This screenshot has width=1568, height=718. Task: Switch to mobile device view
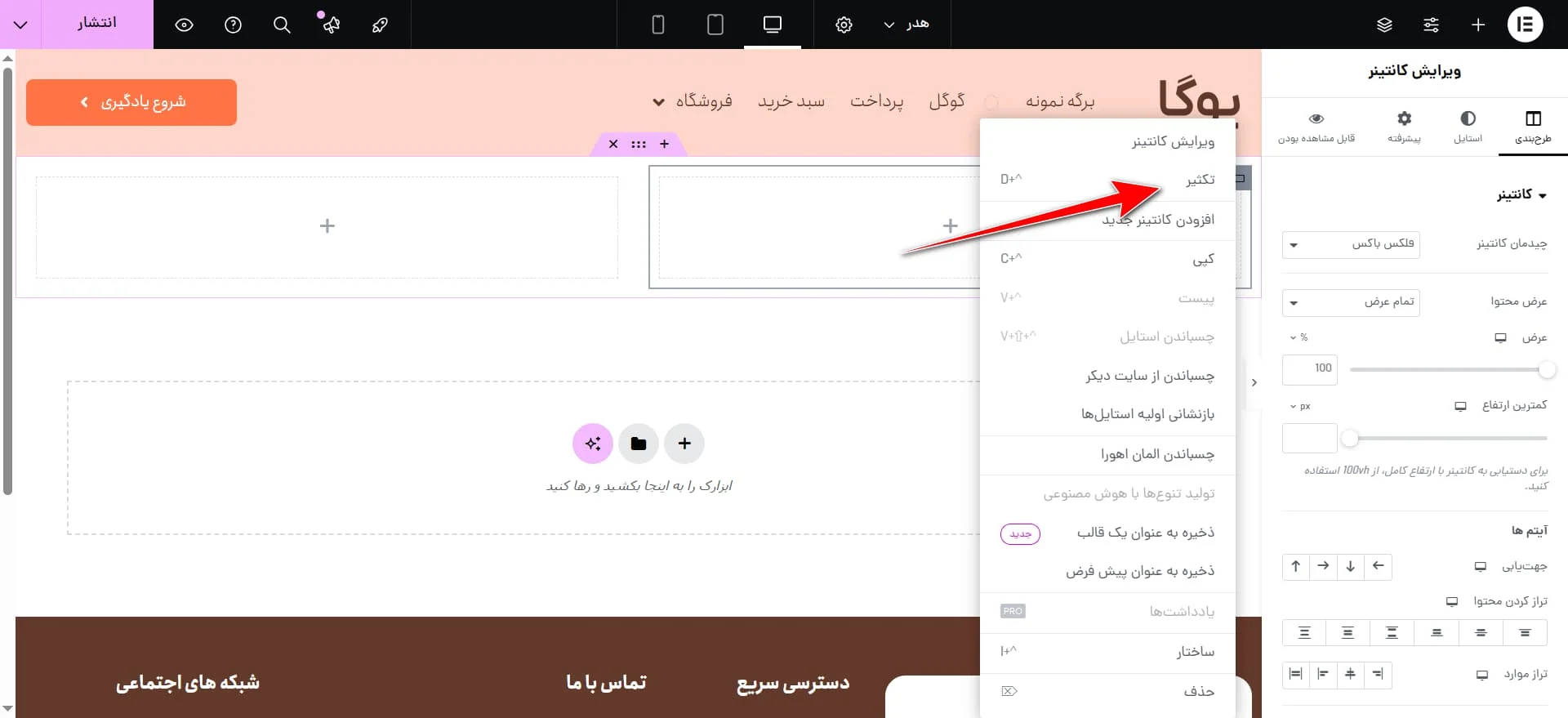657,25
